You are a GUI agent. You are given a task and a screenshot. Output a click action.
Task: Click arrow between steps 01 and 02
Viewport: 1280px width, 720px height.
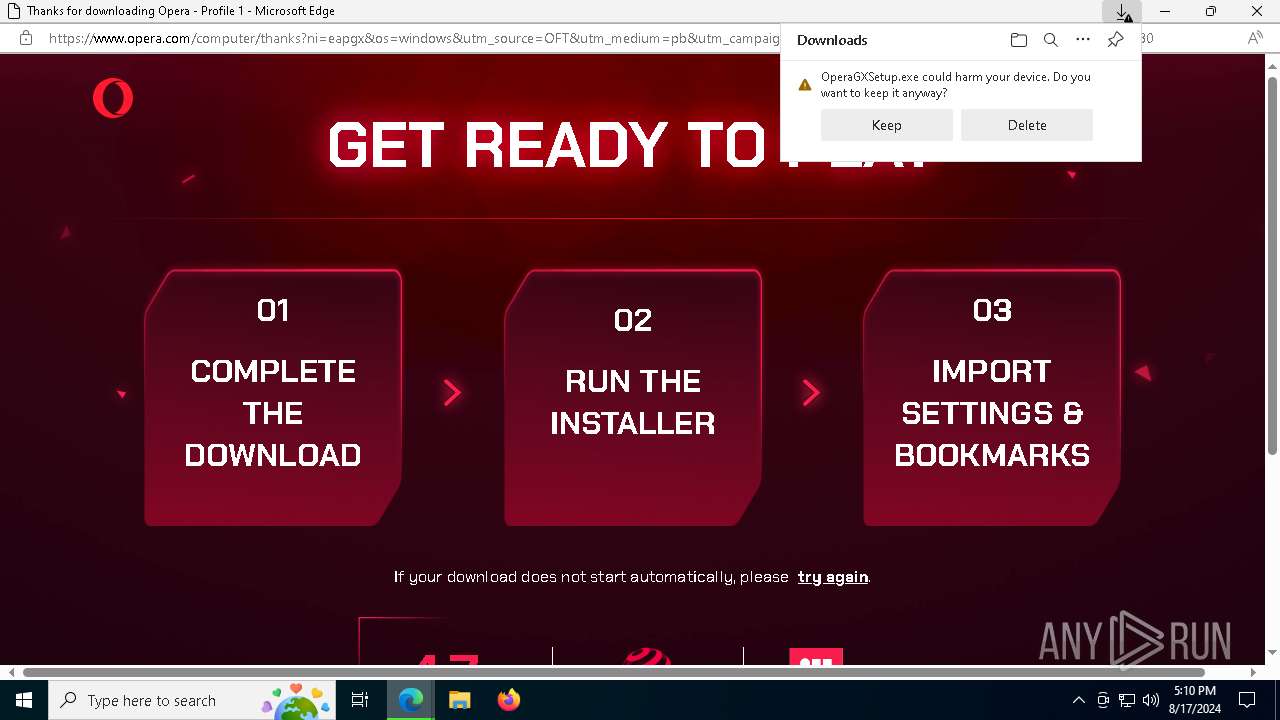(452, 393)
